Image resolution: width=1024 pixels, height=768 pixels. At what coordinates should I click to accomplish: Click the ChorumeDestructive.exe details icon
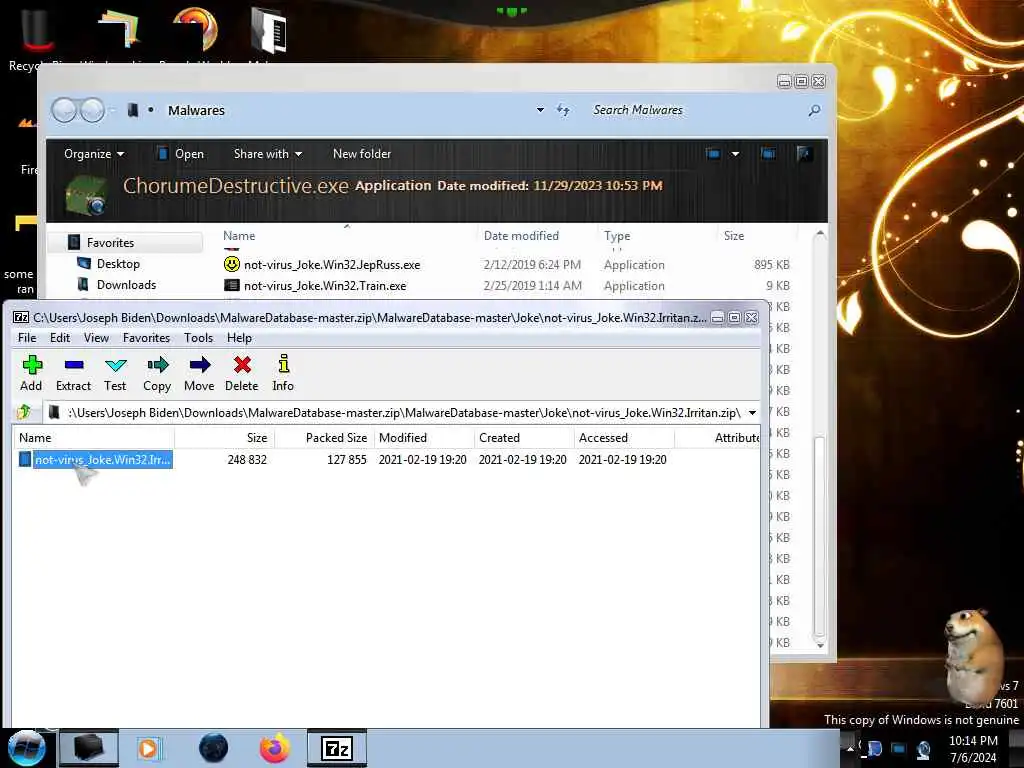click(86, 195)
